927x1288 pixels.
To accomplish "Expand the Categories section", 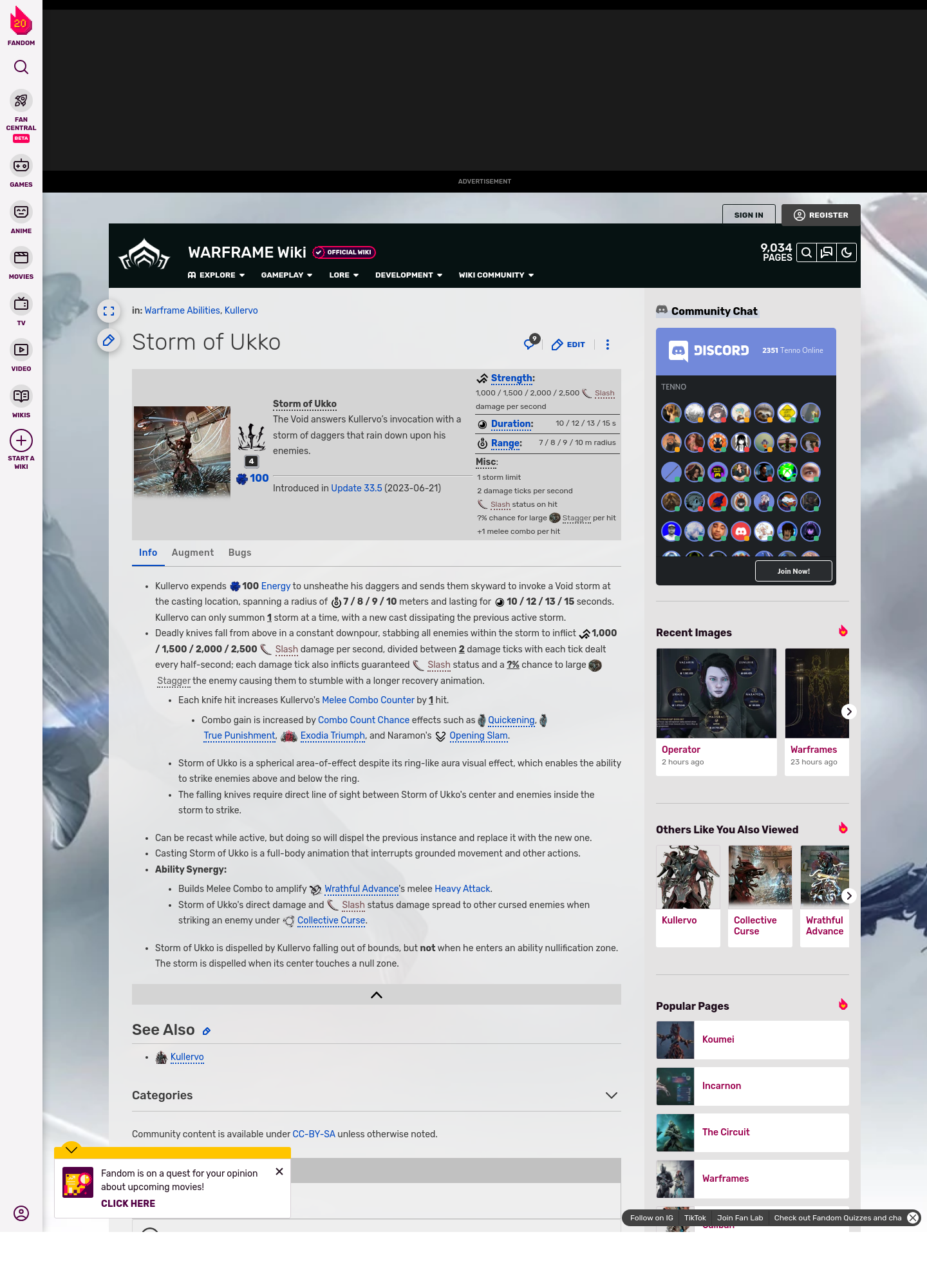I will click(x=611, y=1095).
